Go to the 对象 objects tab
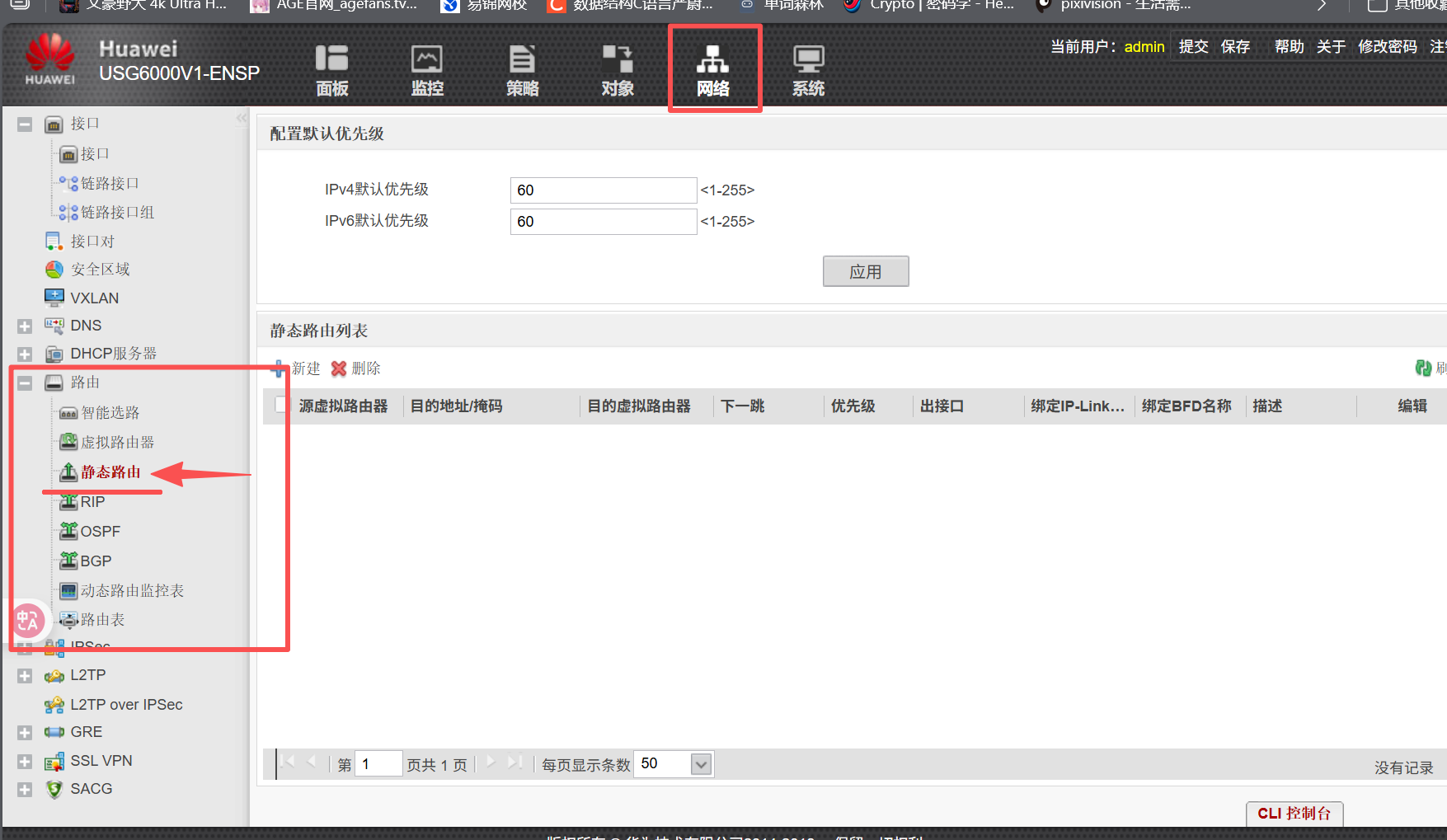This screenshot has height=840, width=1447. click(x=618, y=71)
